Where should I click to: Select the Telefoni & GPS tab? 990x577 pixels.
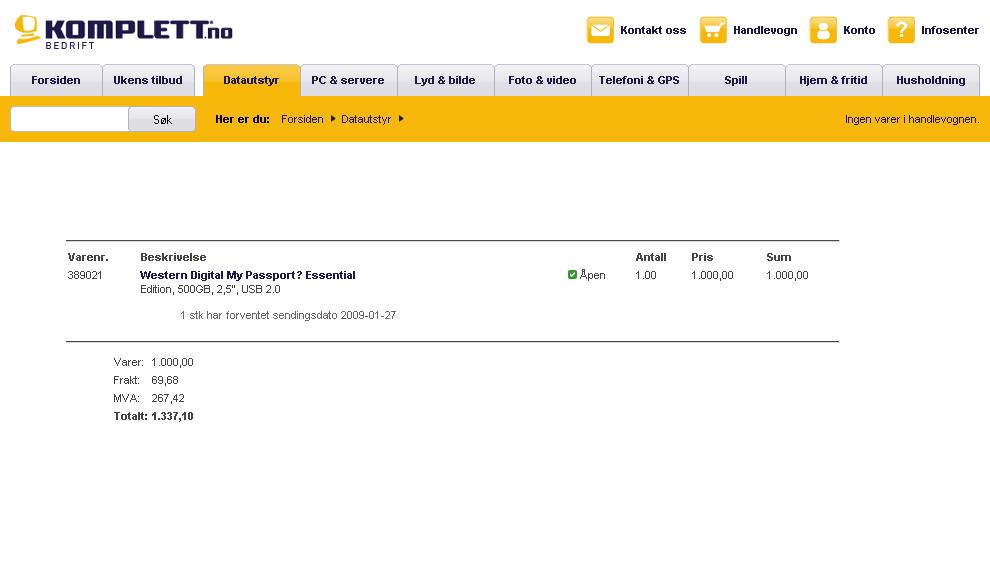[x=639, y=80]
